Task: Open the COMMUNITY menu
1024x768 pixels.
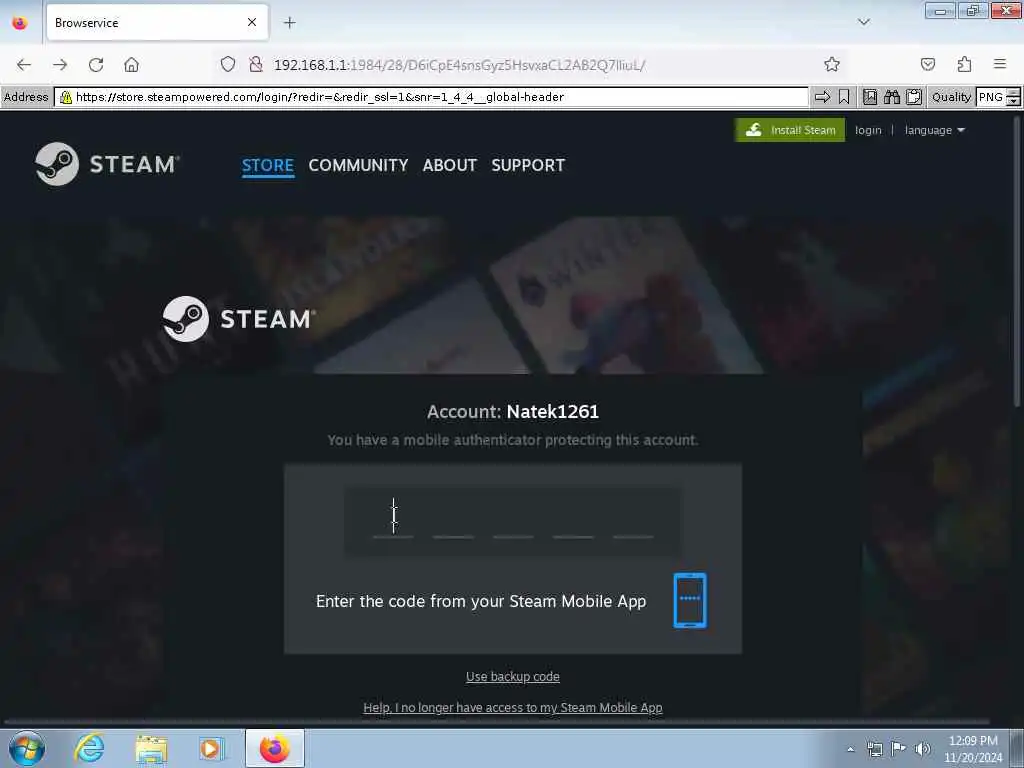Action: click(x=358, y=165)
